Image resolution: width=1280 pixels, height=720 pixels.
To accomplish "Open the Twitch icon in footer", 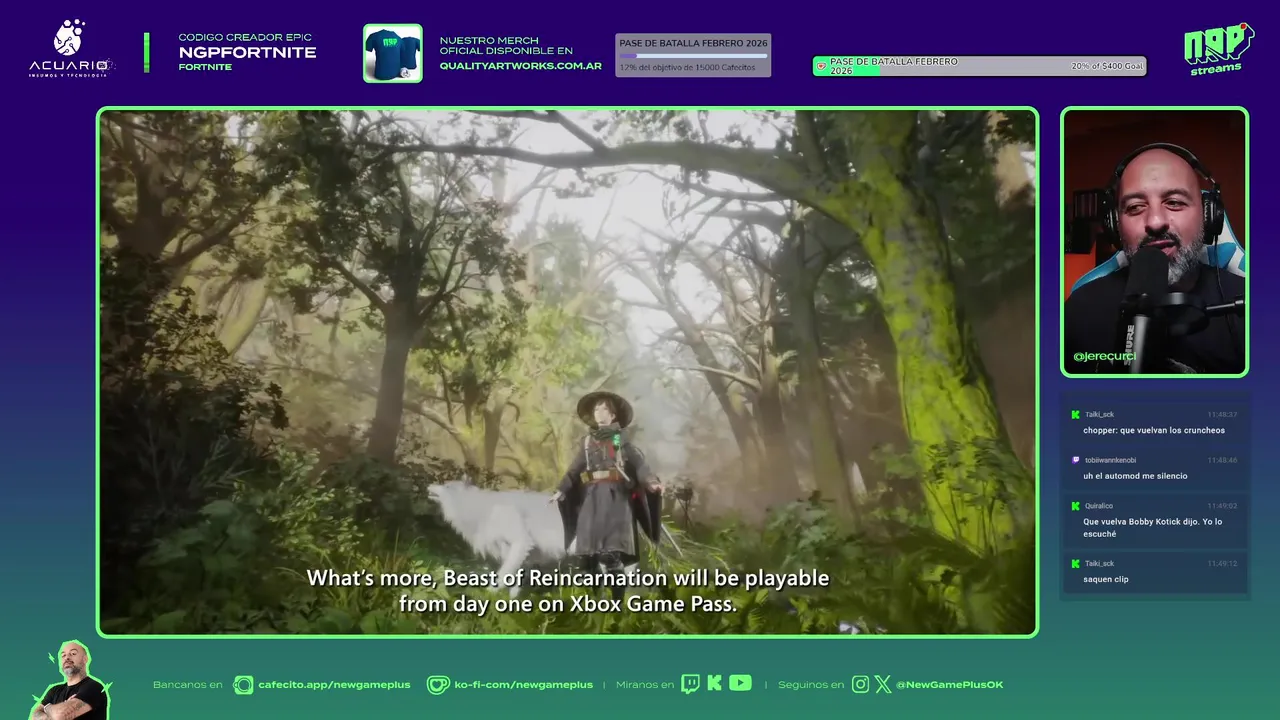I will tap(690, 684).
